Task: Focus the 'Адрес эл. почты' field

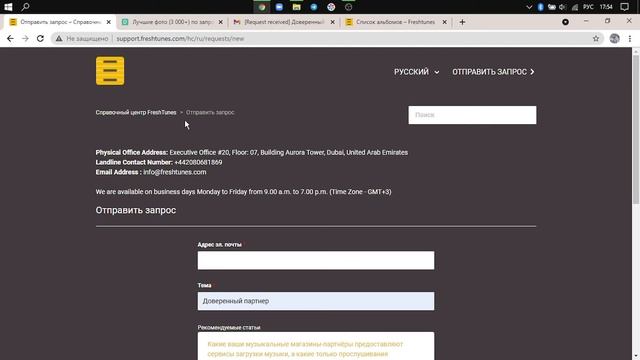Action: pyautogui.click(x=316, y=260)
